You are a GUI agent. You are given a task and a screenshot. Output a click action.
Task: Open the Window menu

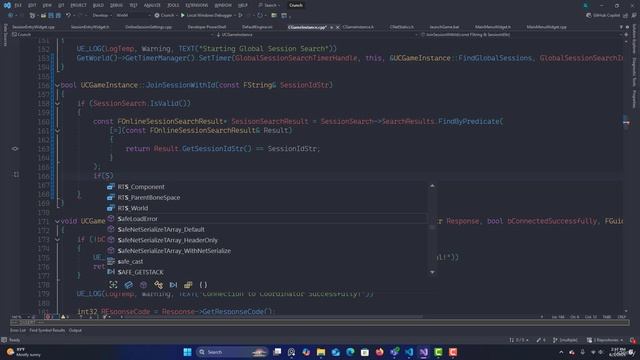click(x=223, y=5)
